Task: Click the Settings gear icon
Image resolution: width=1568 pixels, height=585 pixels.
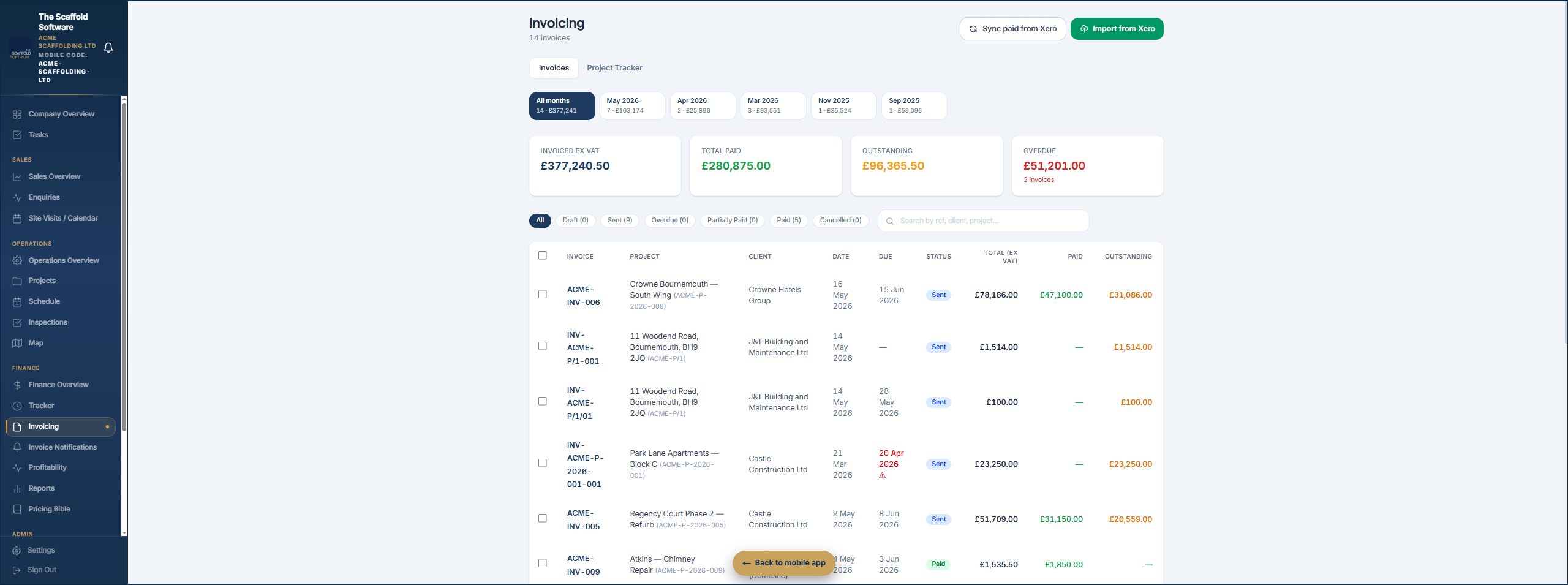Action: pyautogui.click(x=17, y=551)
